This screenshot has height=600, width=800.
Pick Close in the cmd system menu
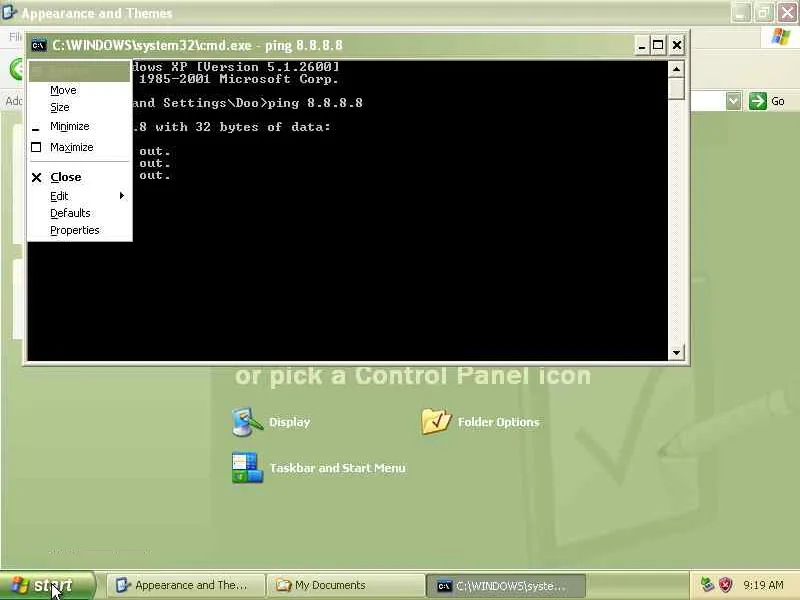click(x=79, y=177)
